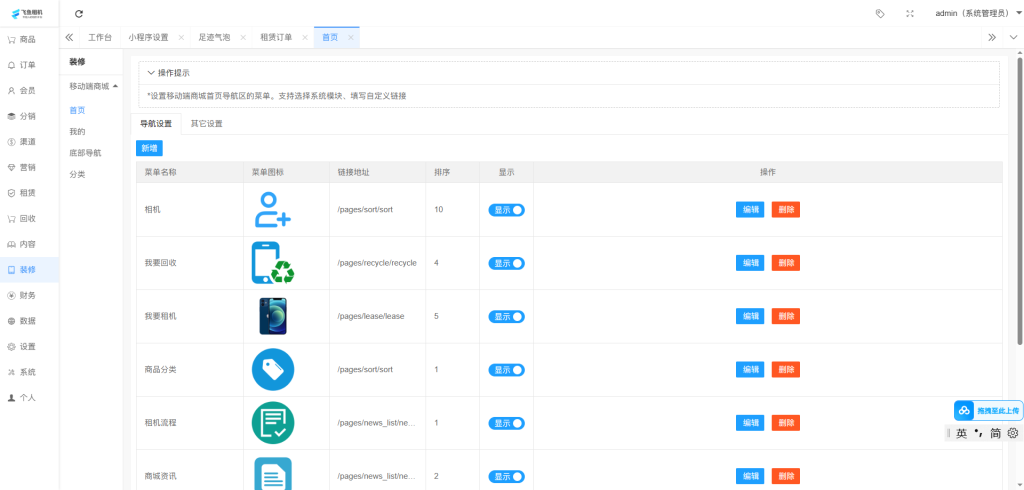Open input method settings gear
Screen dimensions: 1024x490
[1013, 433]
